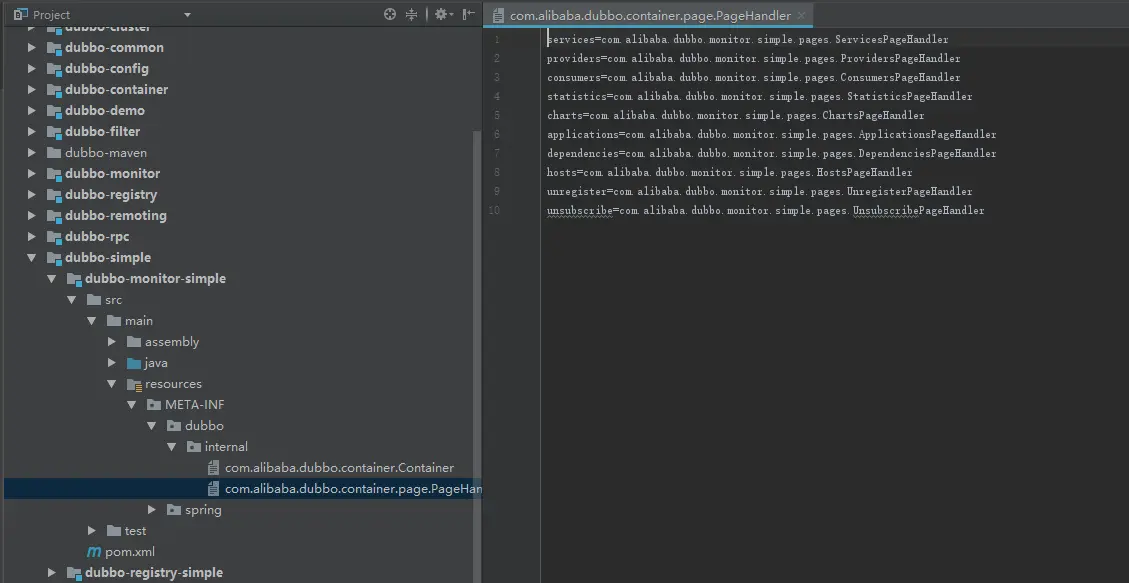
Task: Click the unsubscribe= line in editor
Action: 765,210
